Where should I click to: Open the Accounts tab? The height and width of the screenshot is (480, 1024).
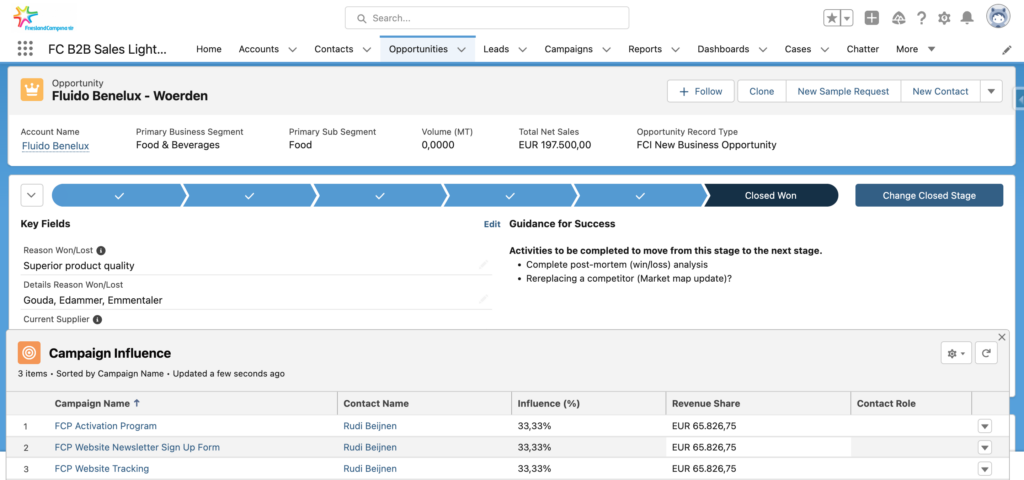click(259, 49)
